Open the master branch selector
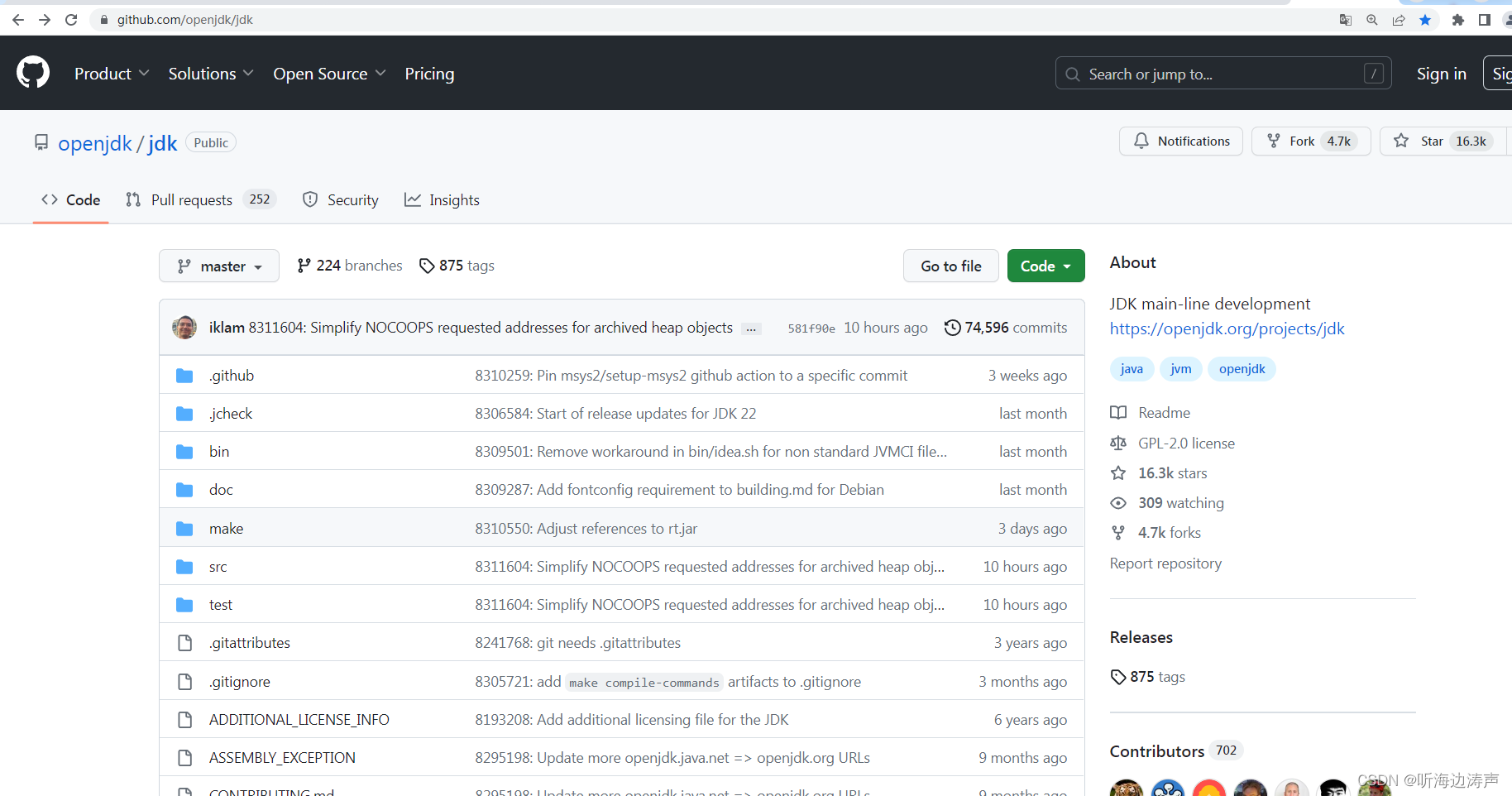 (219, 266)
